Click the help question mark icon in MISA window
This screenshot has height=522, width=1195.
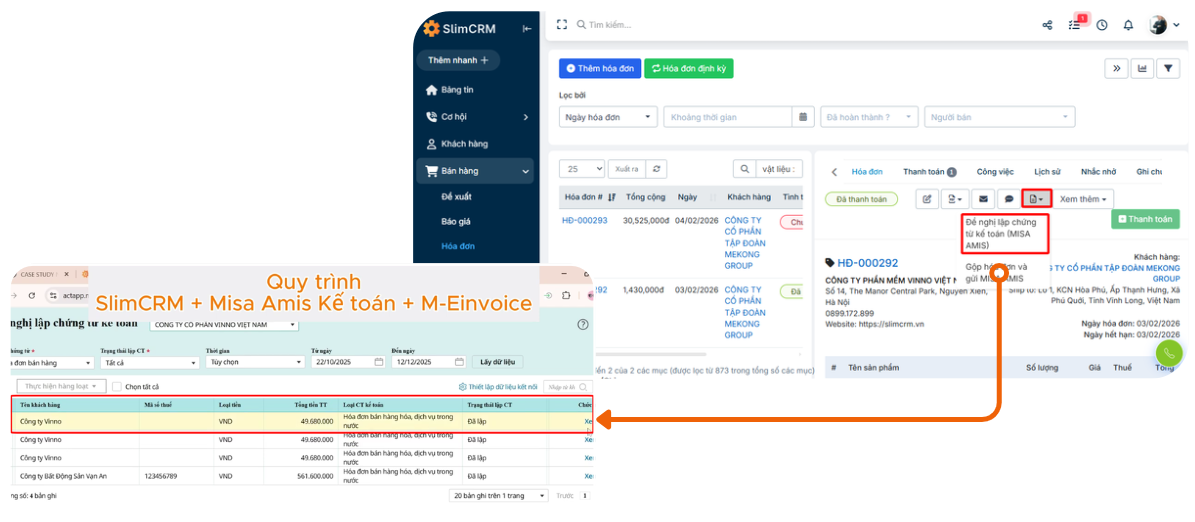tap(583, 325)
